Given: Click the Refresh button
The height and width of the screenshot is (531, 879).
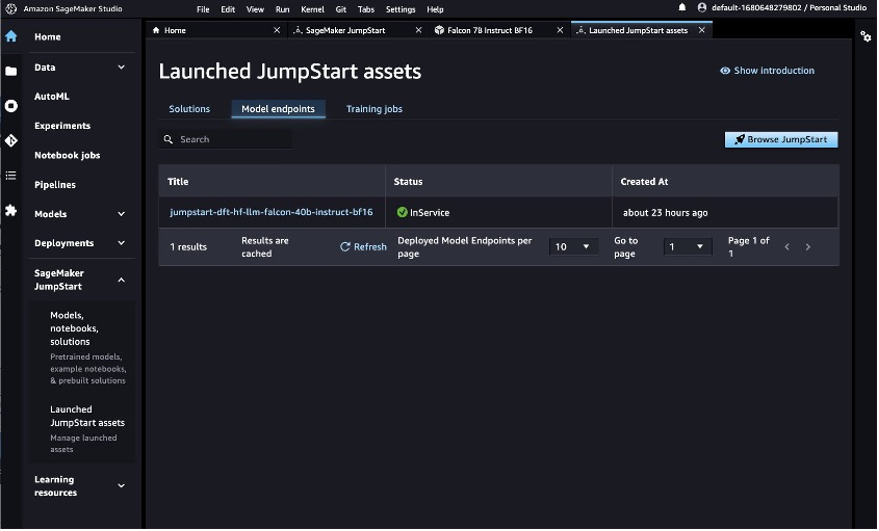Looking at the screenshot, I should tap(363, 247).
